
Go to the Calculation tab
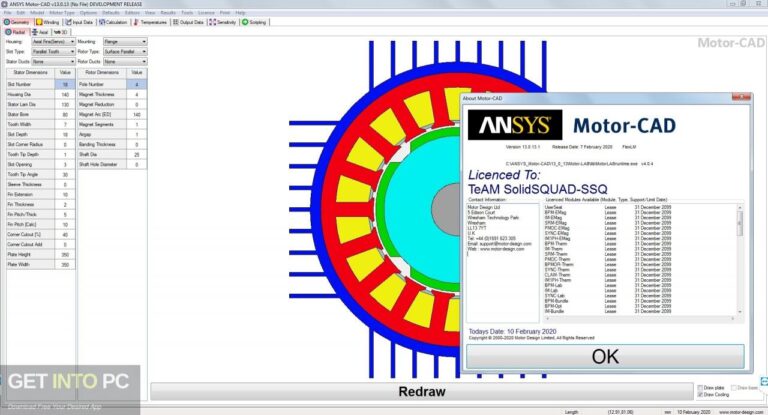click(114, 22)
